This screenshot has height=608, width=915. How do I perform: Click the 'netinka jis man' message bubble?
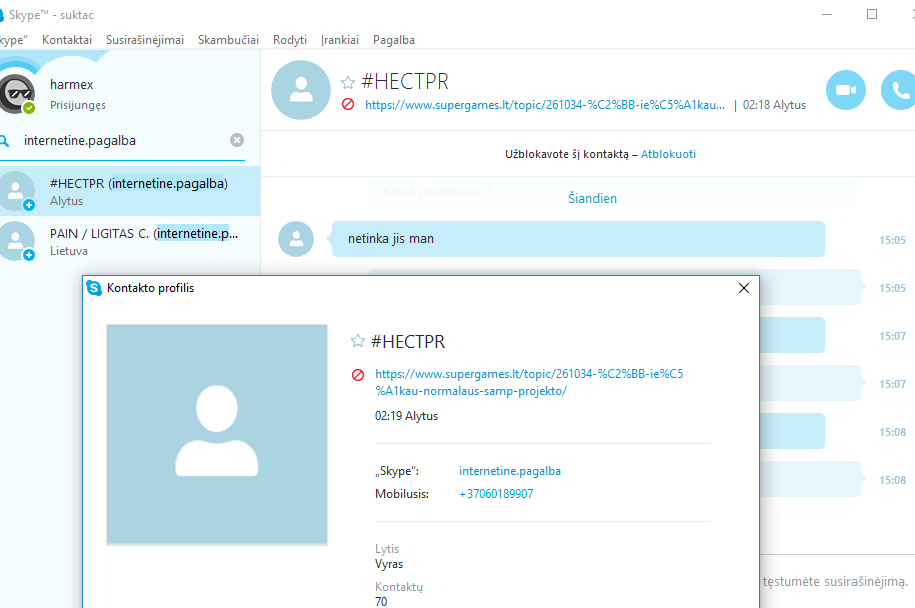tap(578, 239)
